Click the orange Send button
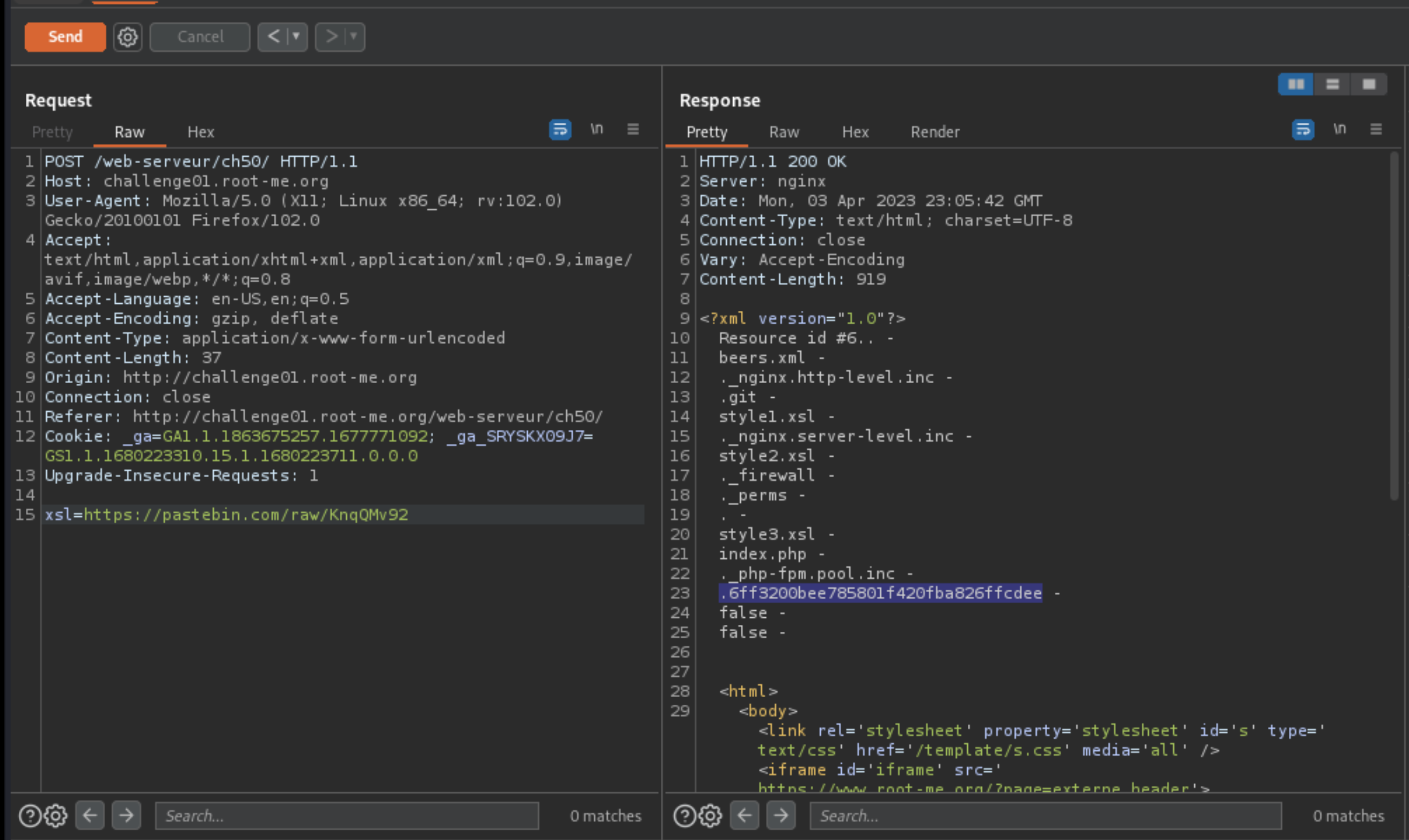This screenshot has width=1409, height=840. click(65, 37)
